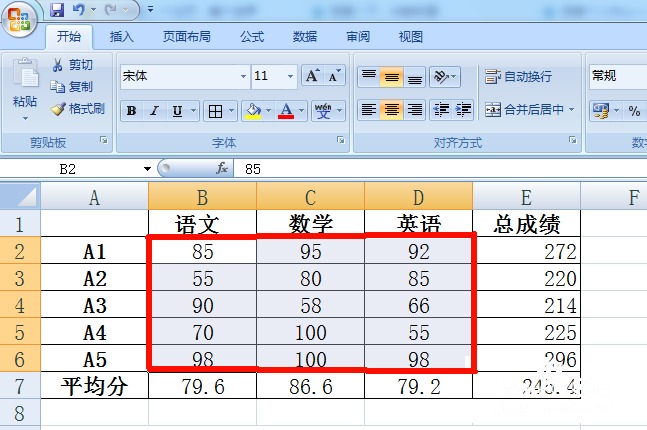Open text orientation options

[x=445, y=77]
